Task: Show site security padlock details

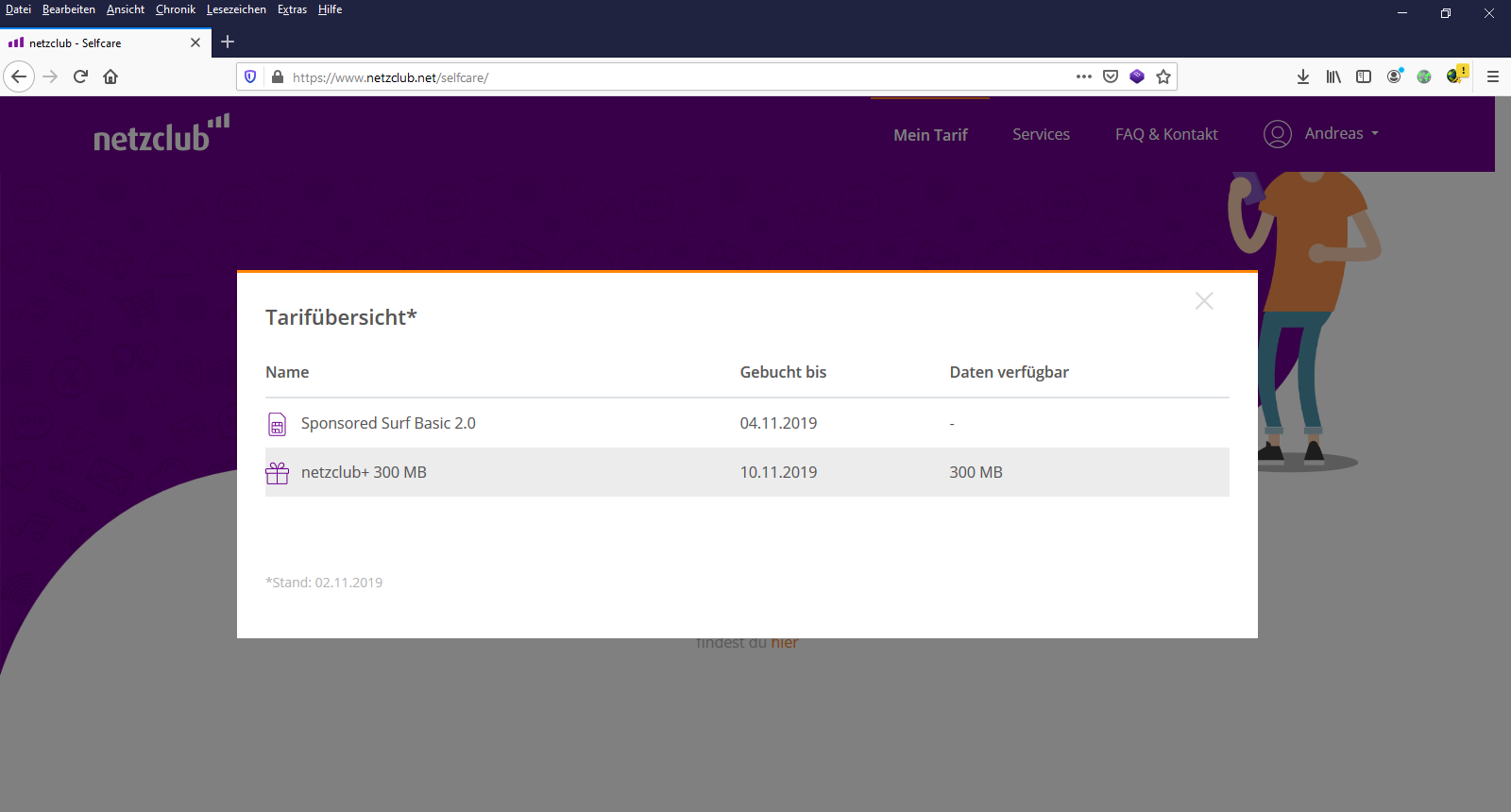Action: (x=277, y=76)
